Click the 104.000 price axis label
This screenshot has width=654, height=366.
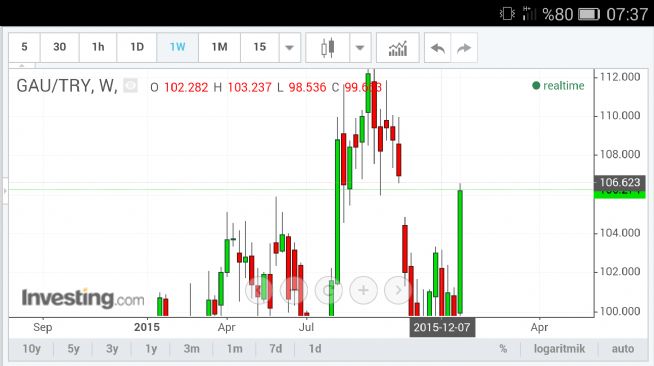click(620, 233)
